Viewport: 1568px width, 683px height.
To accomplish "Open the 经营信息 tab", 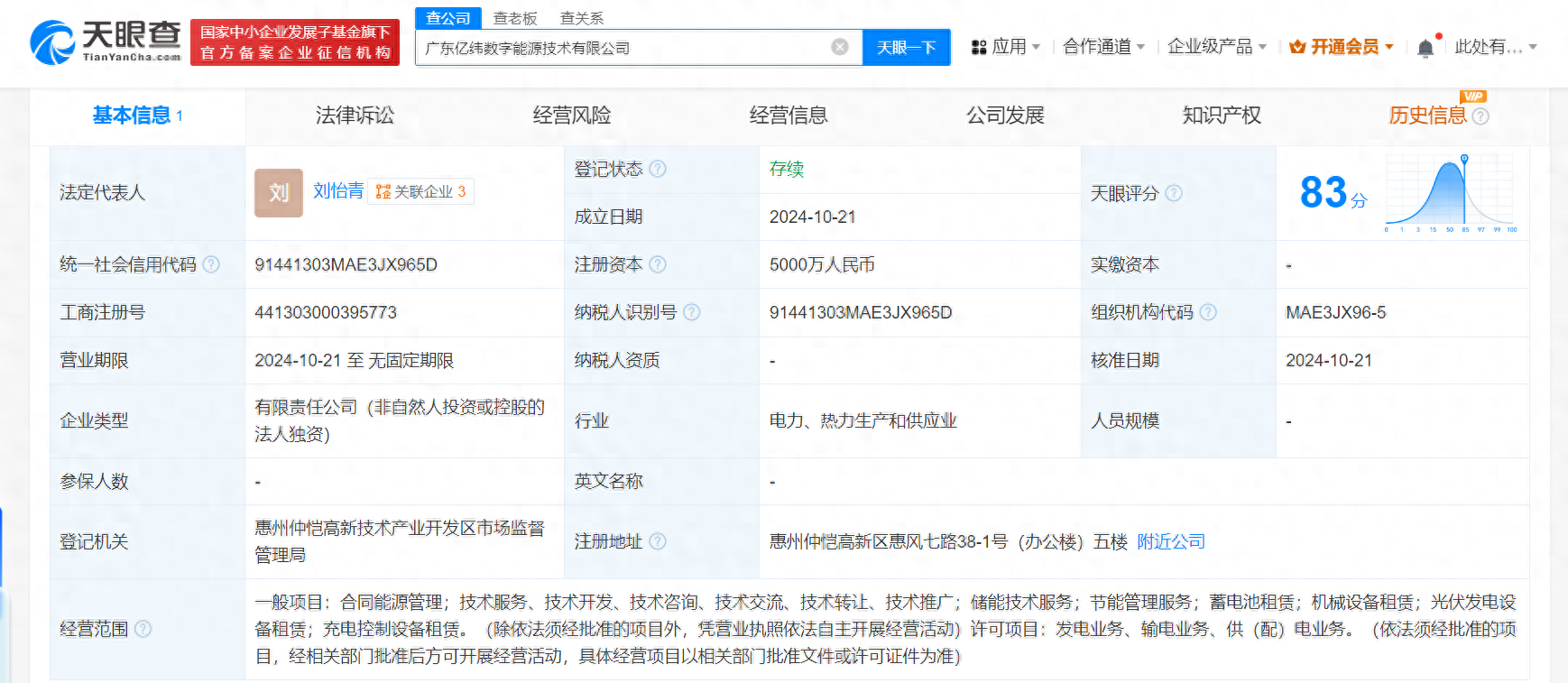I will 789,115.
